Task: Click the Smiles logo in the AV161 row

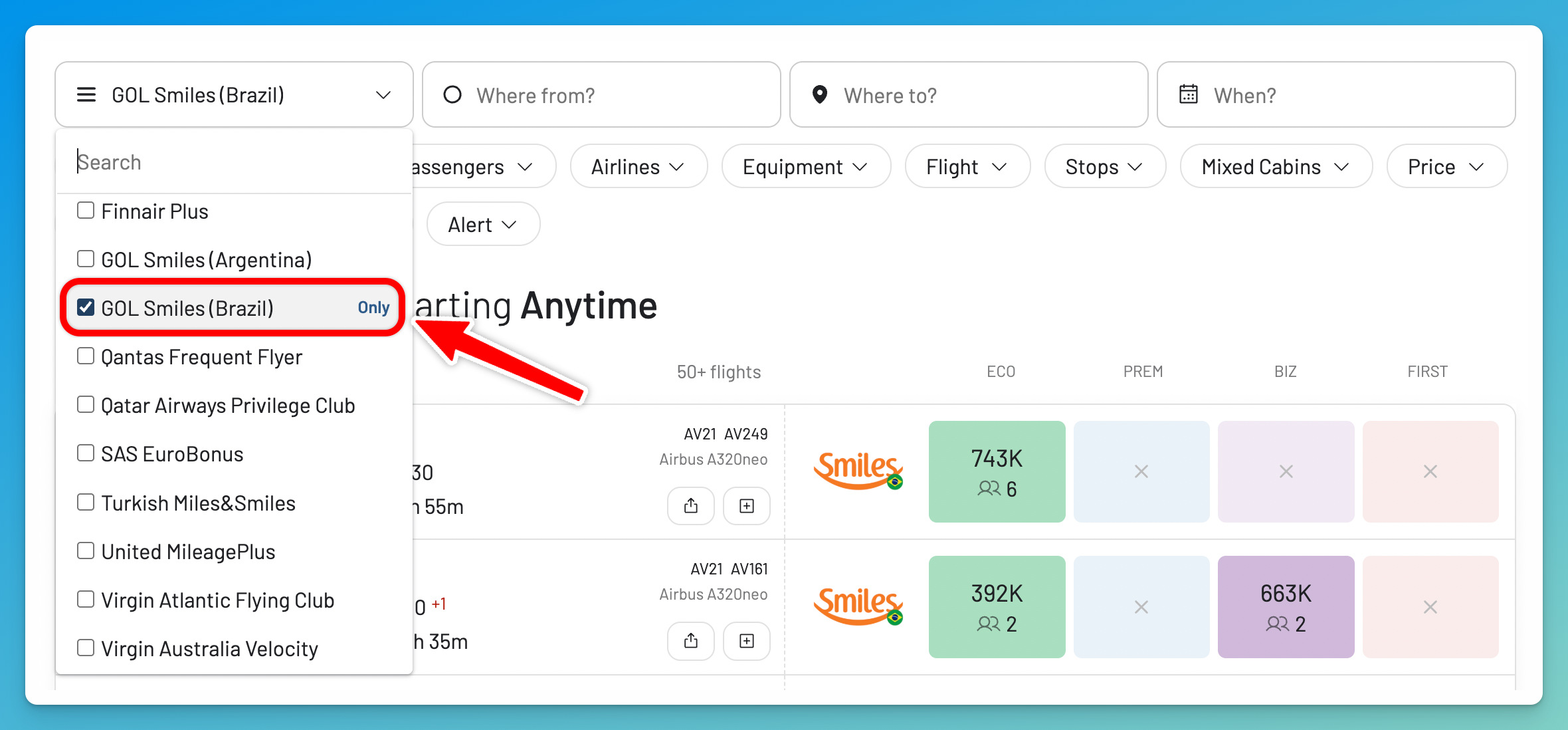Action: coord(858,606)
